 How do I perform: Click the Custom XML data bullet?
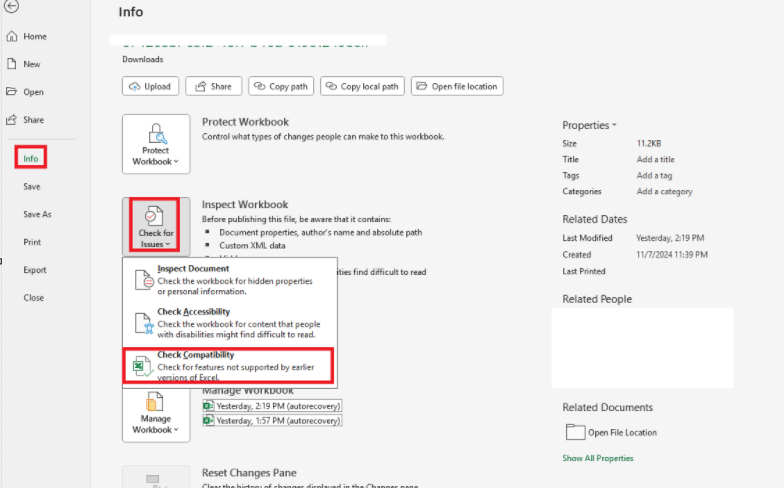pyautogui.click(x=252, y=246)
